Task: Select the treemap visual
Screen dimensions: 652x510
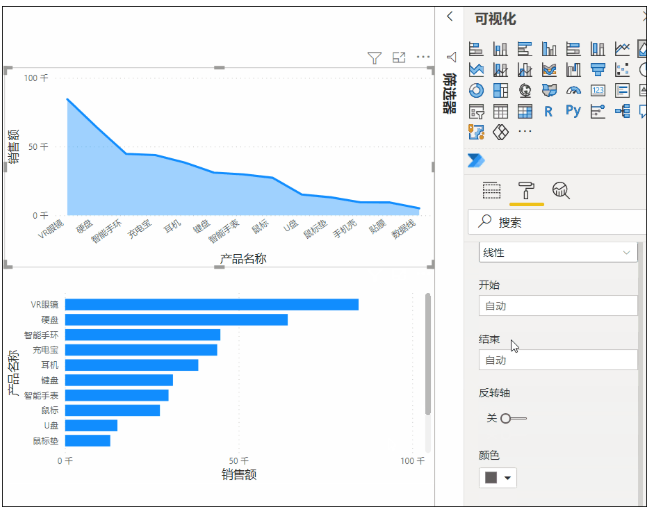Action: [x=500, y=90]
